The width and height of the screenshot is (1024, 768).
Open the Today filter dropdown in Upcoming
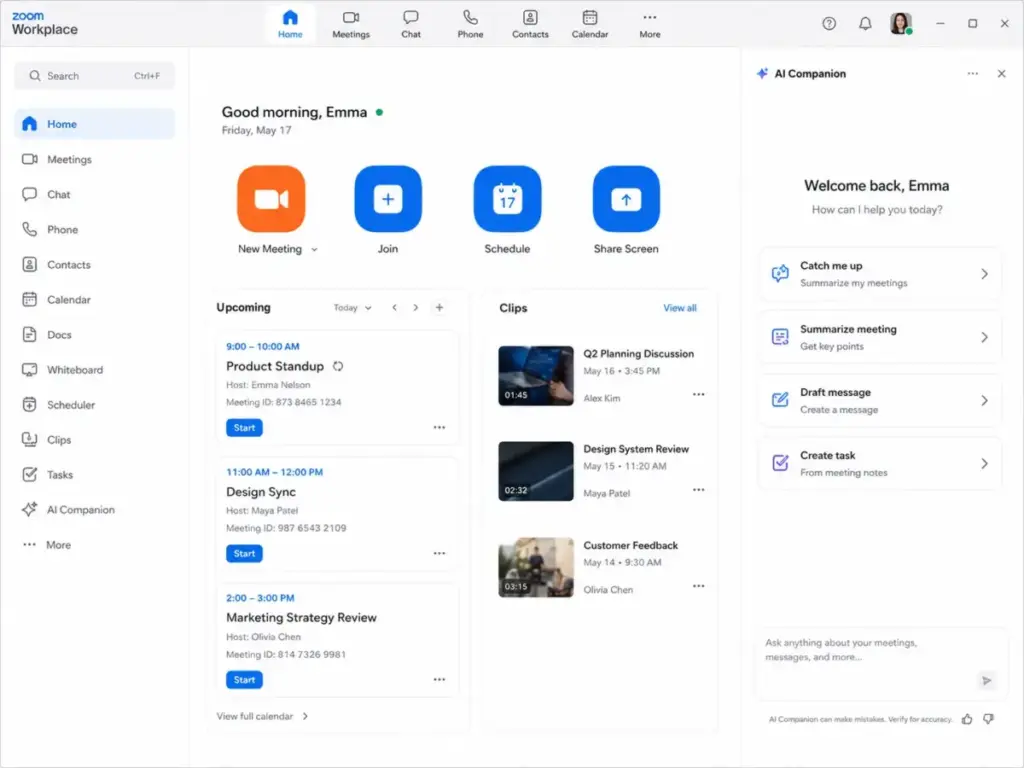[353, 308]
